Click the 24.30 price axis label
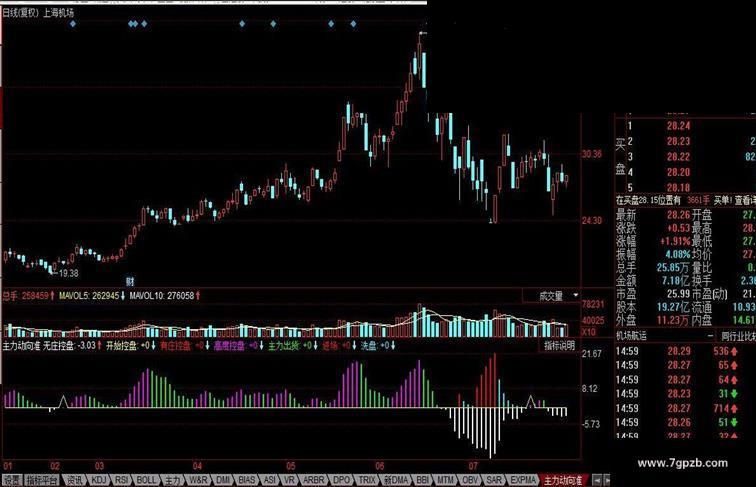This screenshot has height=487, width=756. coord(592,221)
